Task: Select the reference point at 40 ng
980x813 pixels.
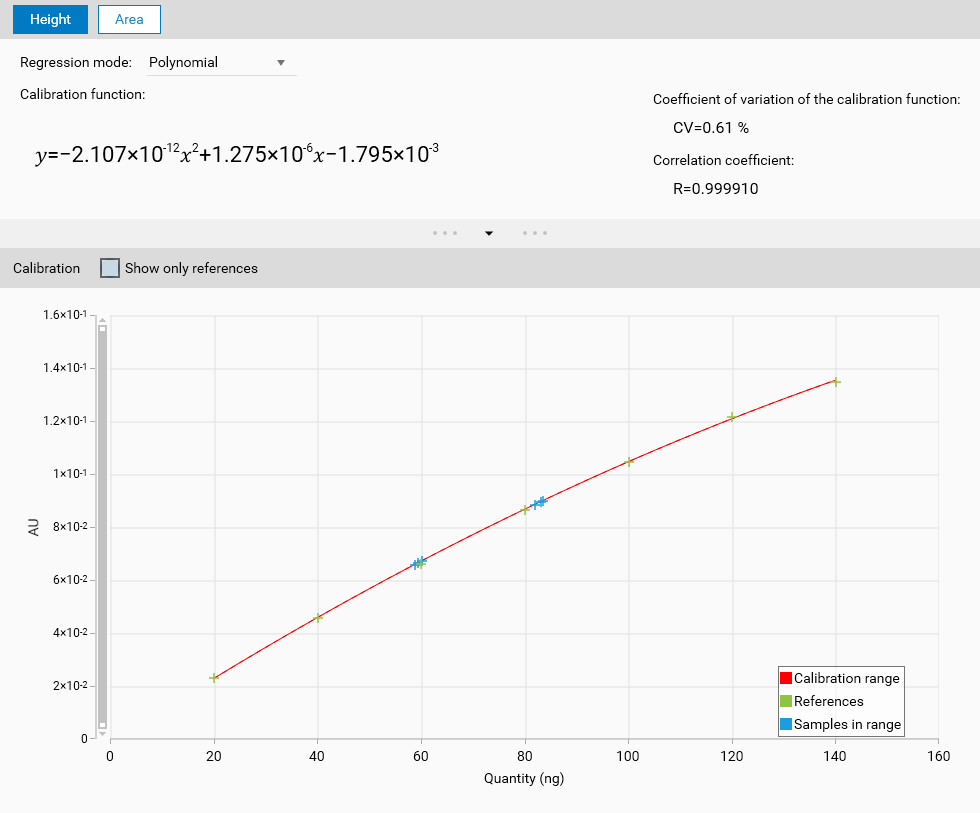Action: [x=318, y=618]
